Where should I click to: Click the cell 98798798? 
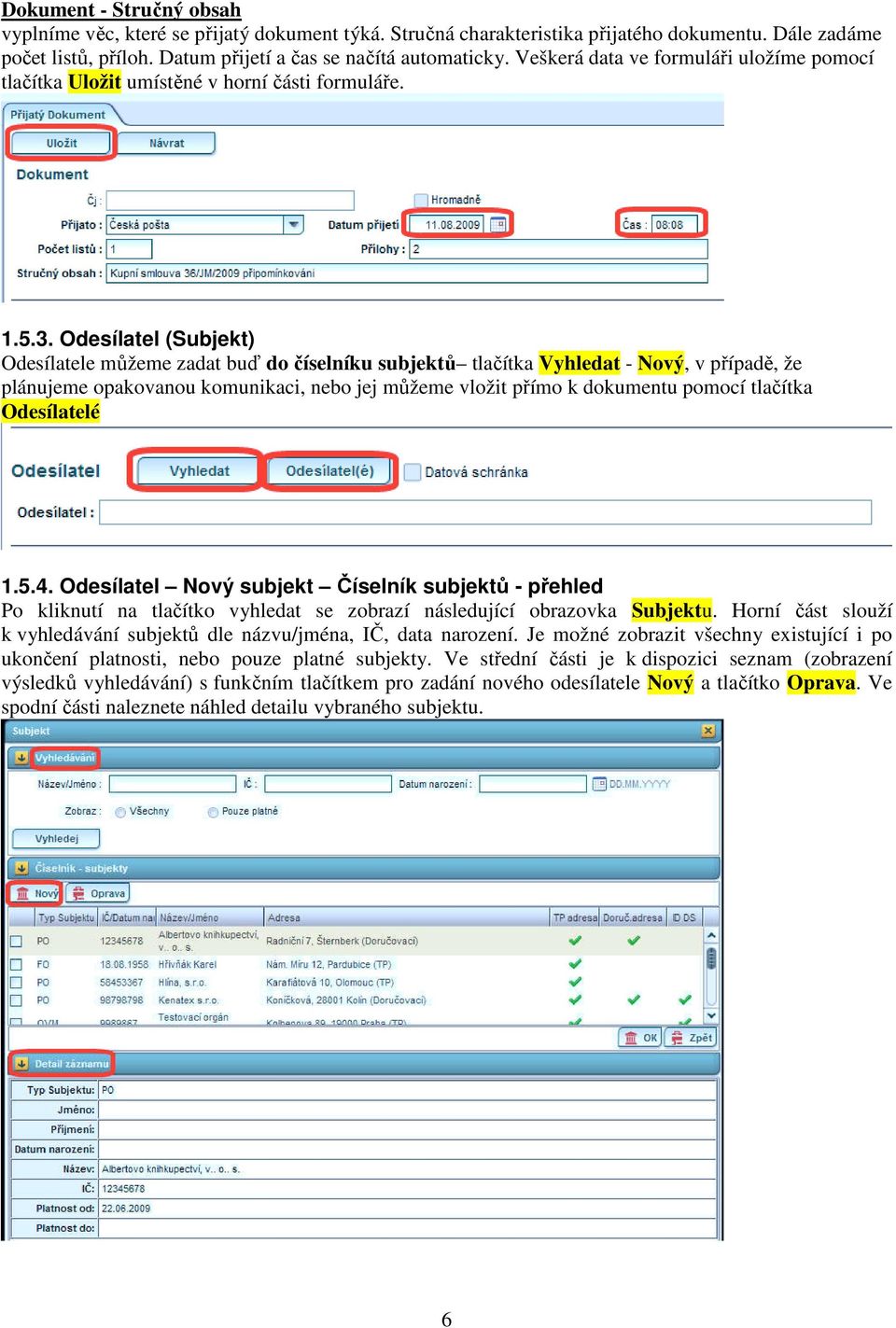(121, 999)
